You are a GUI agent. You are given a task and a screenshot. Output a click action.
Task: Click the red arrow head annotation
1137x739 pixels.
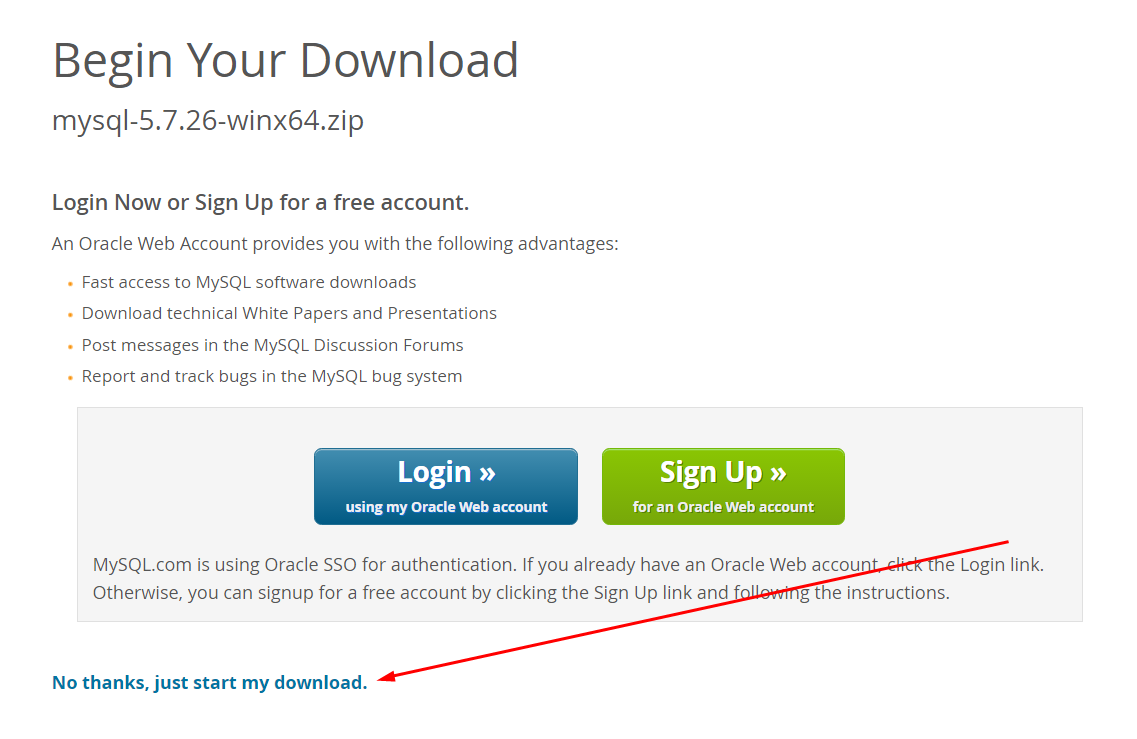pyautogui.click(x=386, y=677)
